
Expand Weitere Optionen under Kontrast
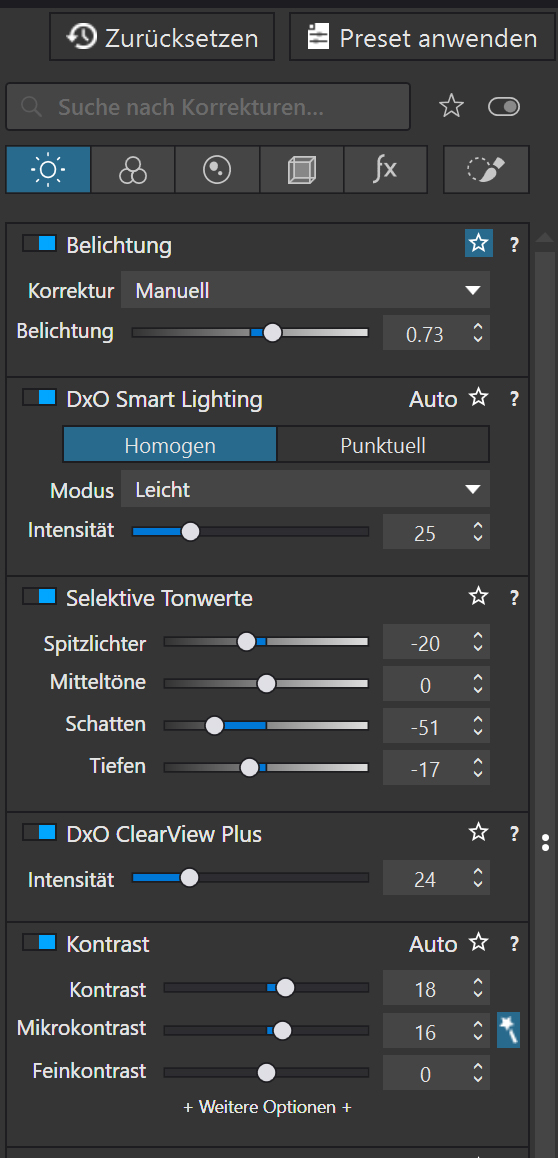(x=267, y=1107)
